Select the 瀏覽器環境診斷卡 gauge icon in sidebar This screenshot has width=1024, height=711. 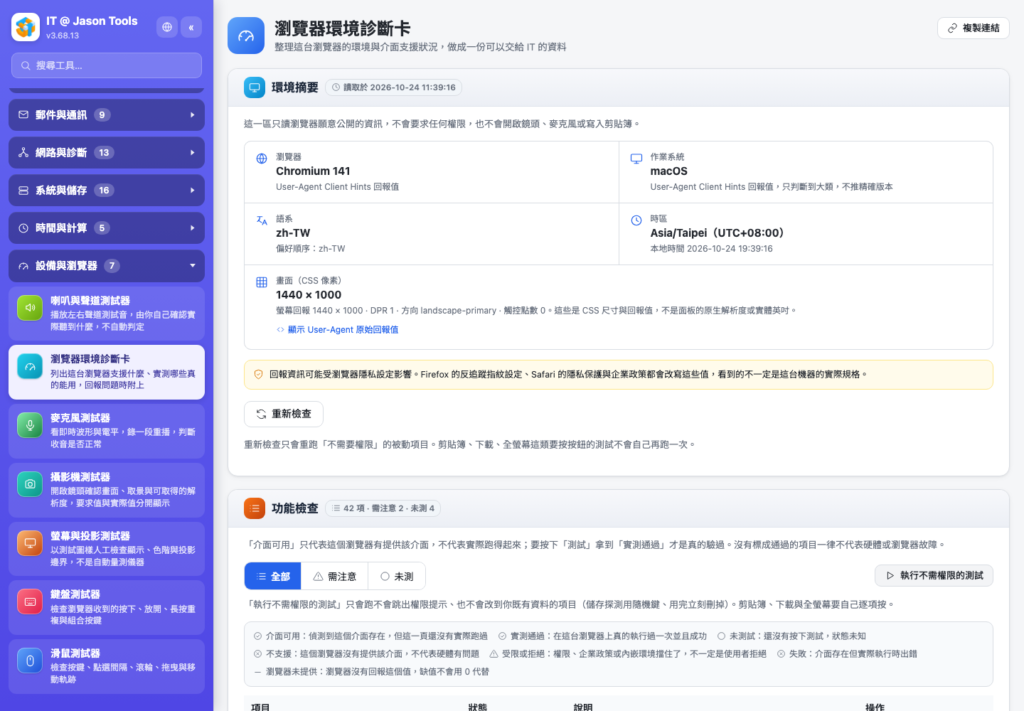pyautogui.click(x=30, y=366)
